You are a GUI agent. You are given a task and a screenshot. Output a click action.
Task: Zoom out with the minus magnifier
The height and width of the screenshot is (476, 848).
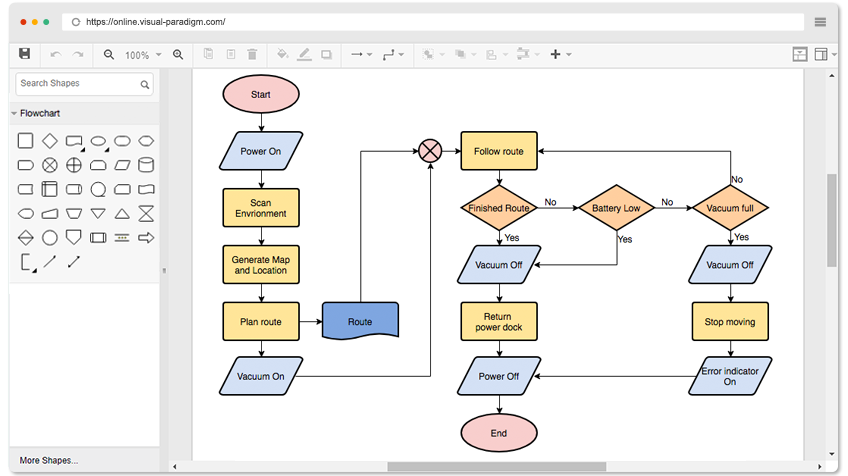[x=109, y=55]
